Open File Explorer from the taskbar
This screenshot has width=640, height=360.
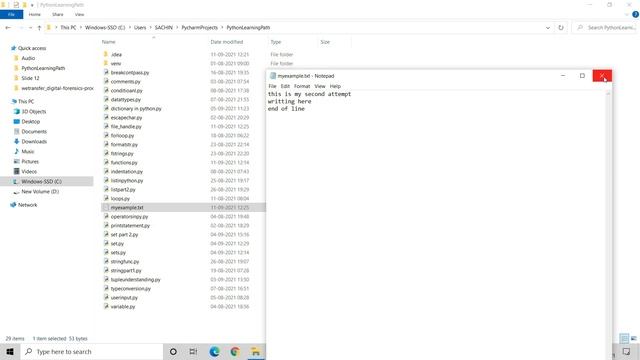(x=256, y=351)
